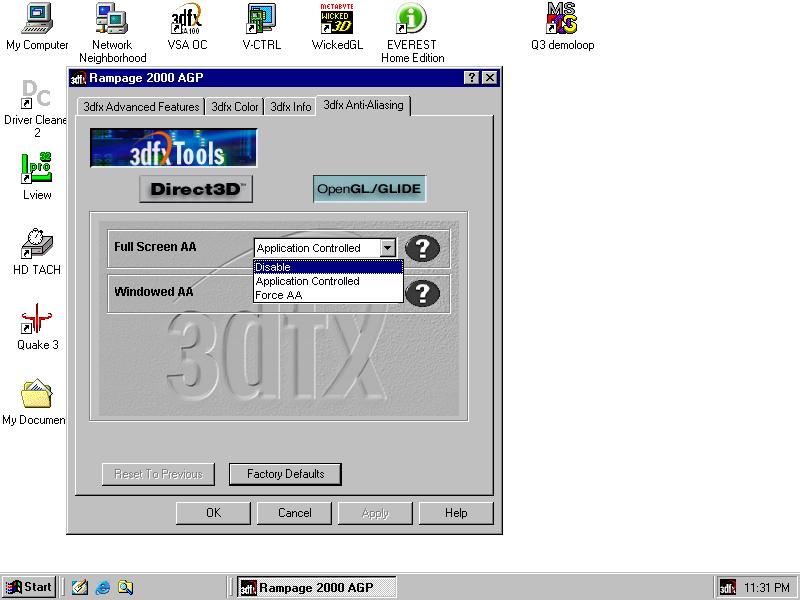Screen dimensions: 800x600
Task: Switch to the 3dfx Advanced Features tab
Action: pyautogui.click(x=141, y=107)
